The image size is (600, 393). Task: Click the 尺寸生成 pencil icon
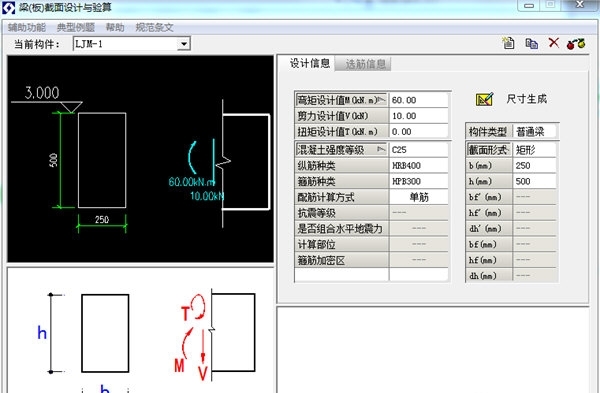tap(484, 99)
